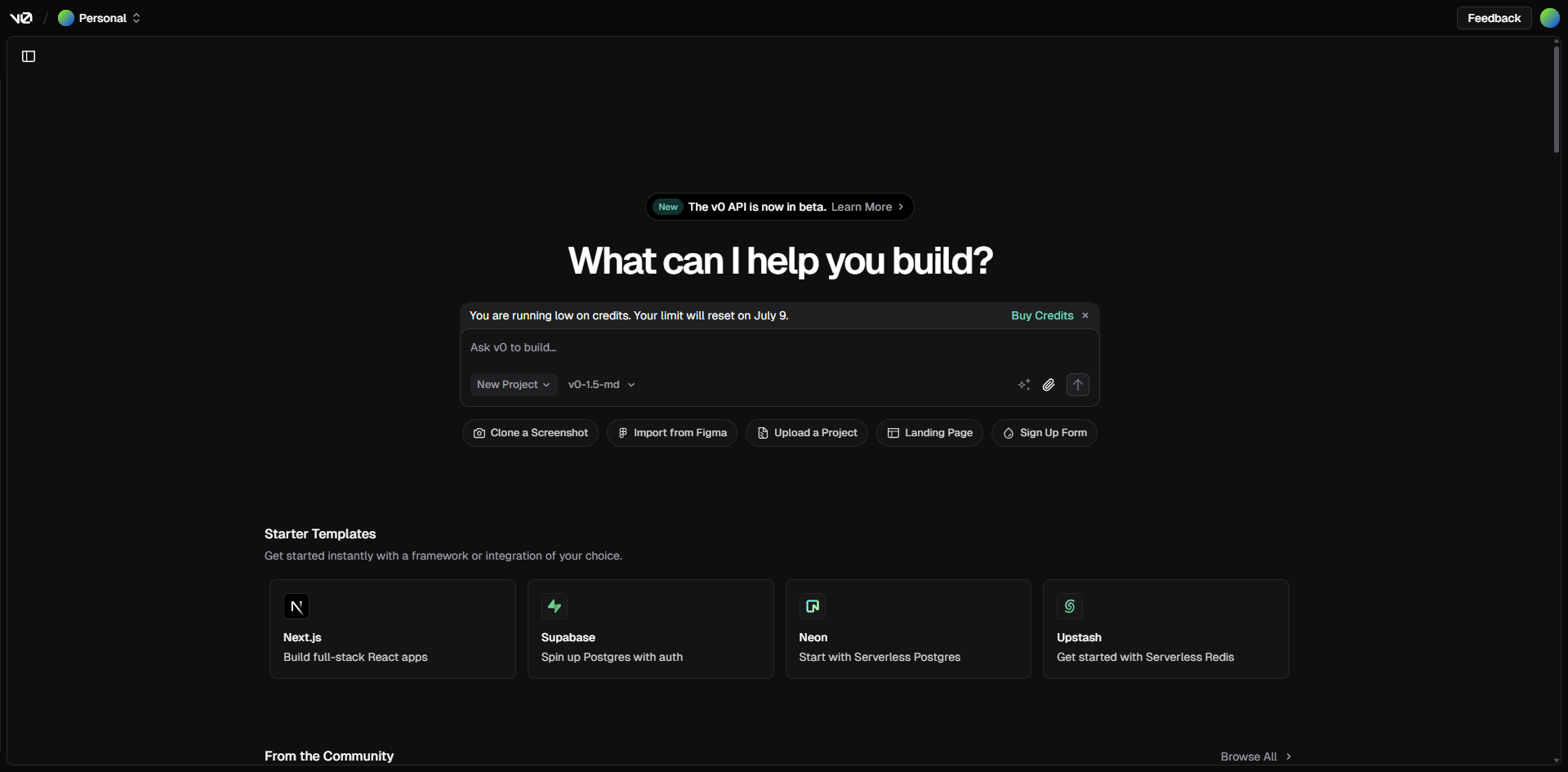This screenshot has height=772, width=1568.
Task: Open the Upstash starter template card
Action: (1166, 629)
